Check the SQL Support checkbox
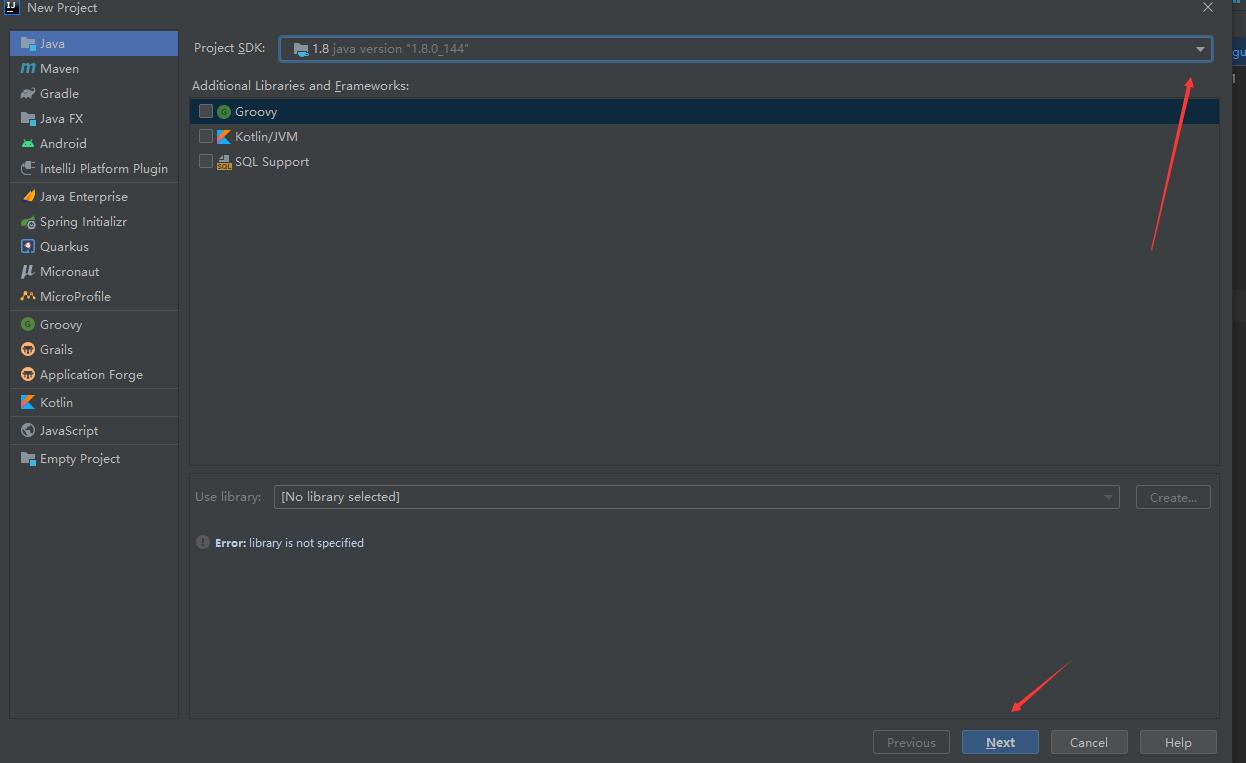The height and width of the screenshot is (763, 1246). [x=206, y=161]
